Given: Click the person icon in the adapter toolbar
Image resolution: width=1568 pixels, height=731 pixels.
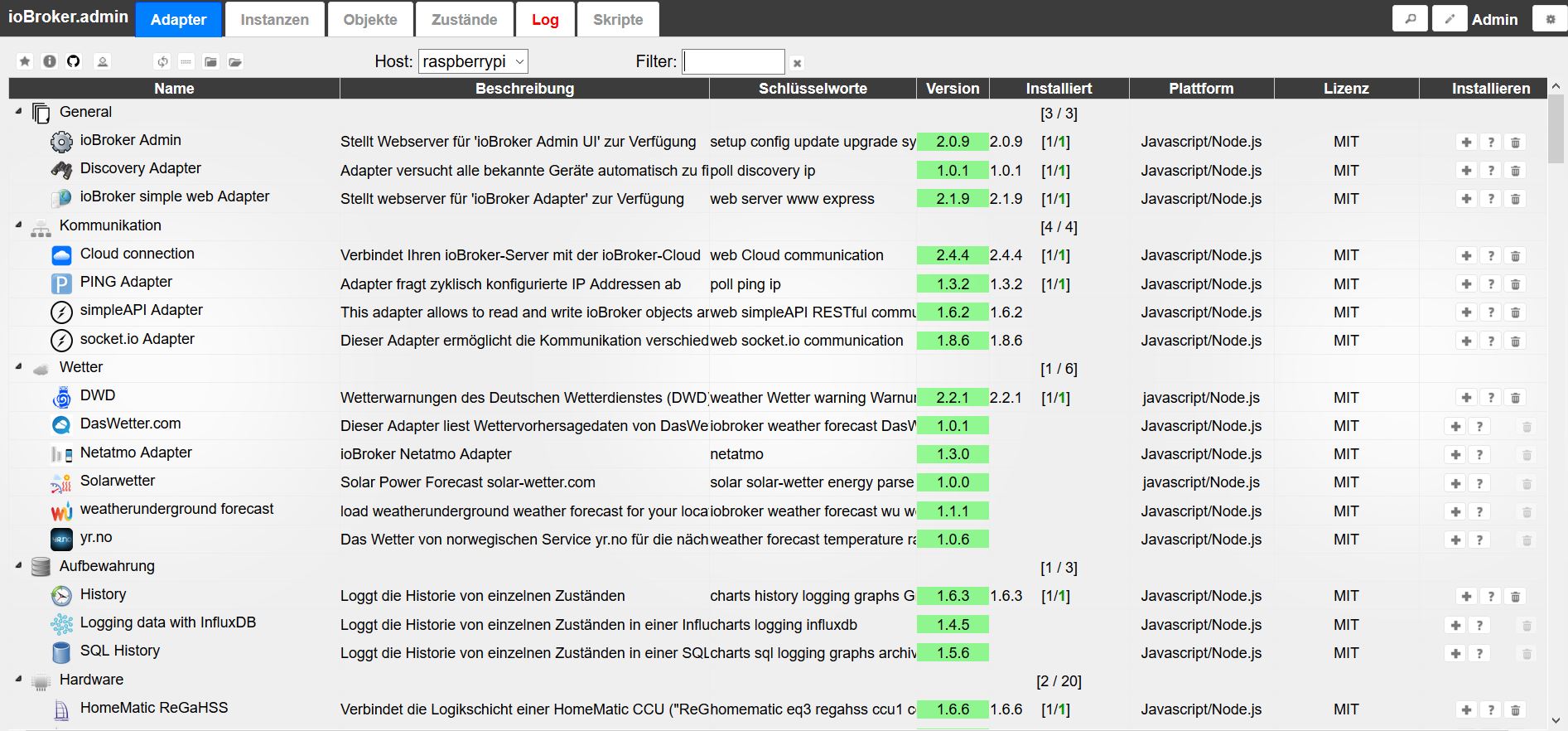Looking at the screenshot, I should pos(103,61).
